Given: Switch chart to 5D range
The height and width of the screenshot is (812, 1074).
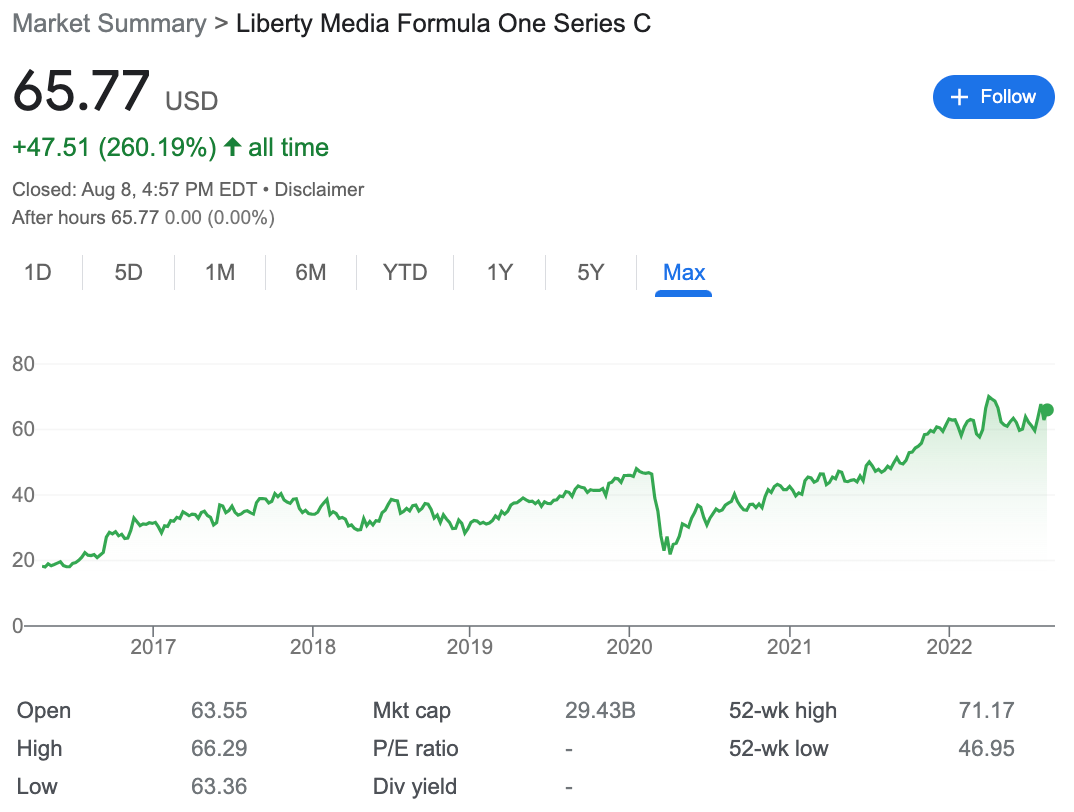Looking at the screenshot, I should [128, 273].
